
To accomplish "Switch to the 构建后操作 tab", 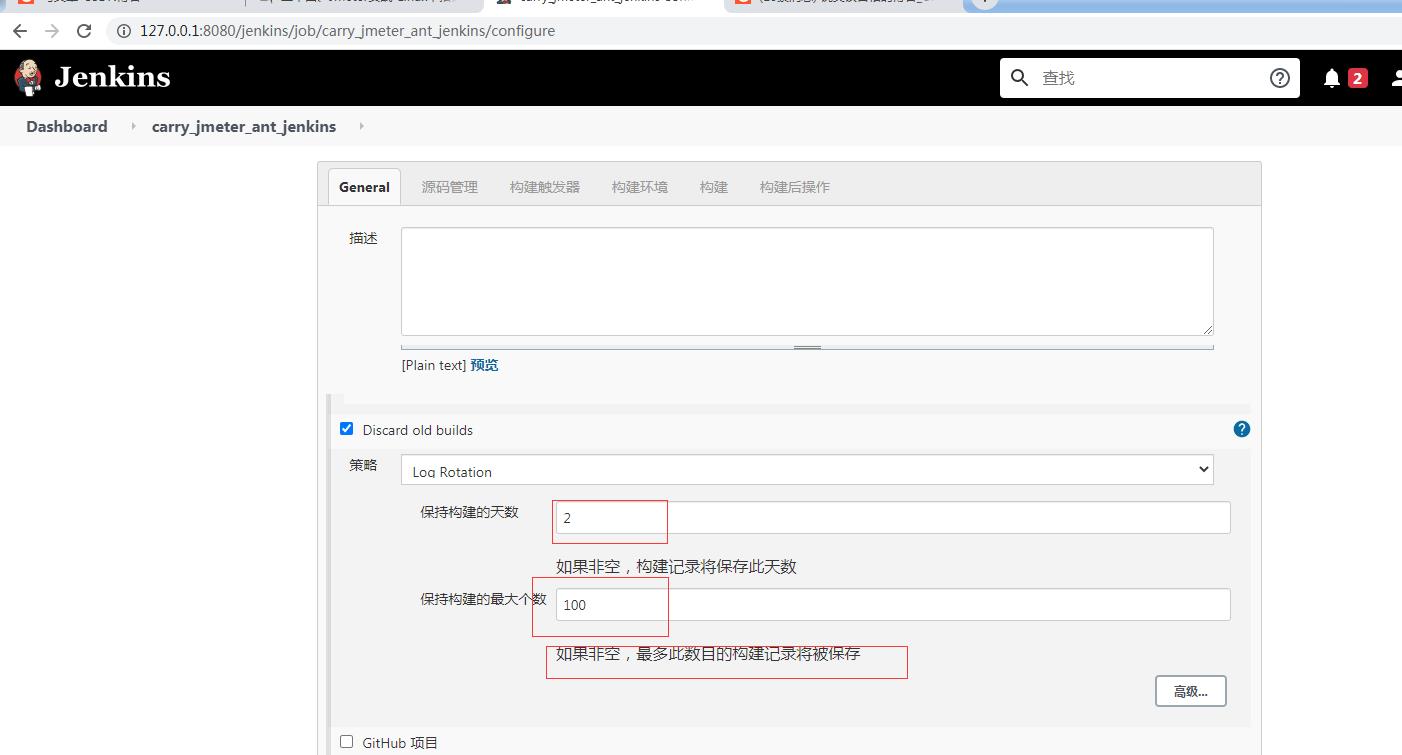I will (795, 187).
